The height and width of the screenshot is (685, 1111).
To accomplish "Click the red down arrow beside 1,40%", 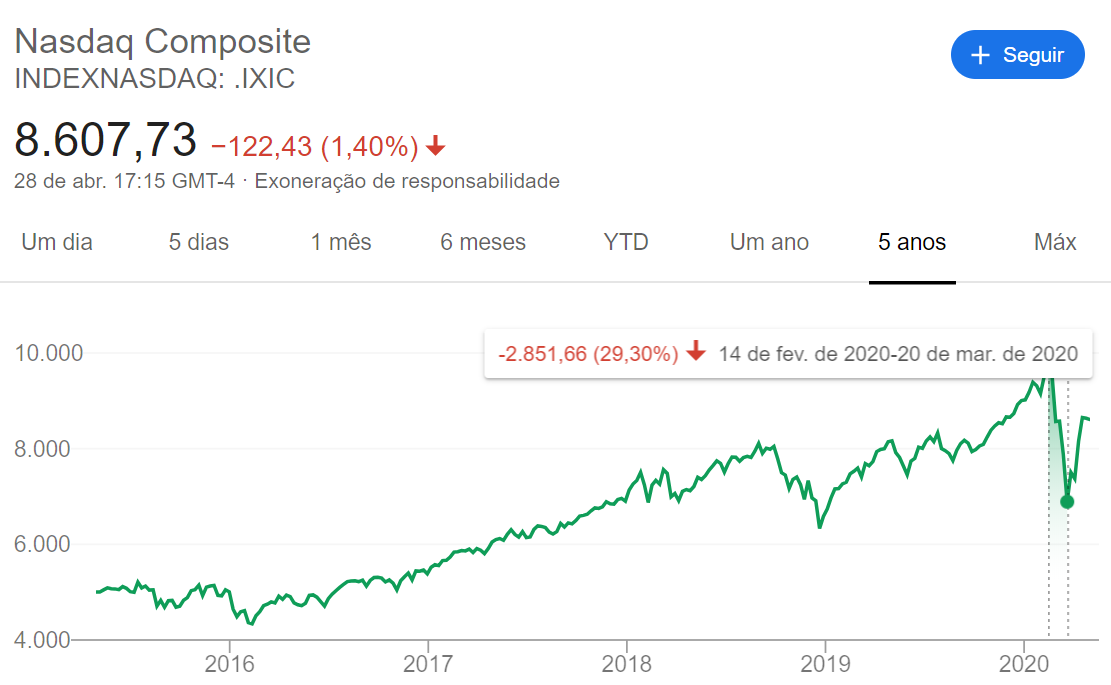I will point(435,147).
